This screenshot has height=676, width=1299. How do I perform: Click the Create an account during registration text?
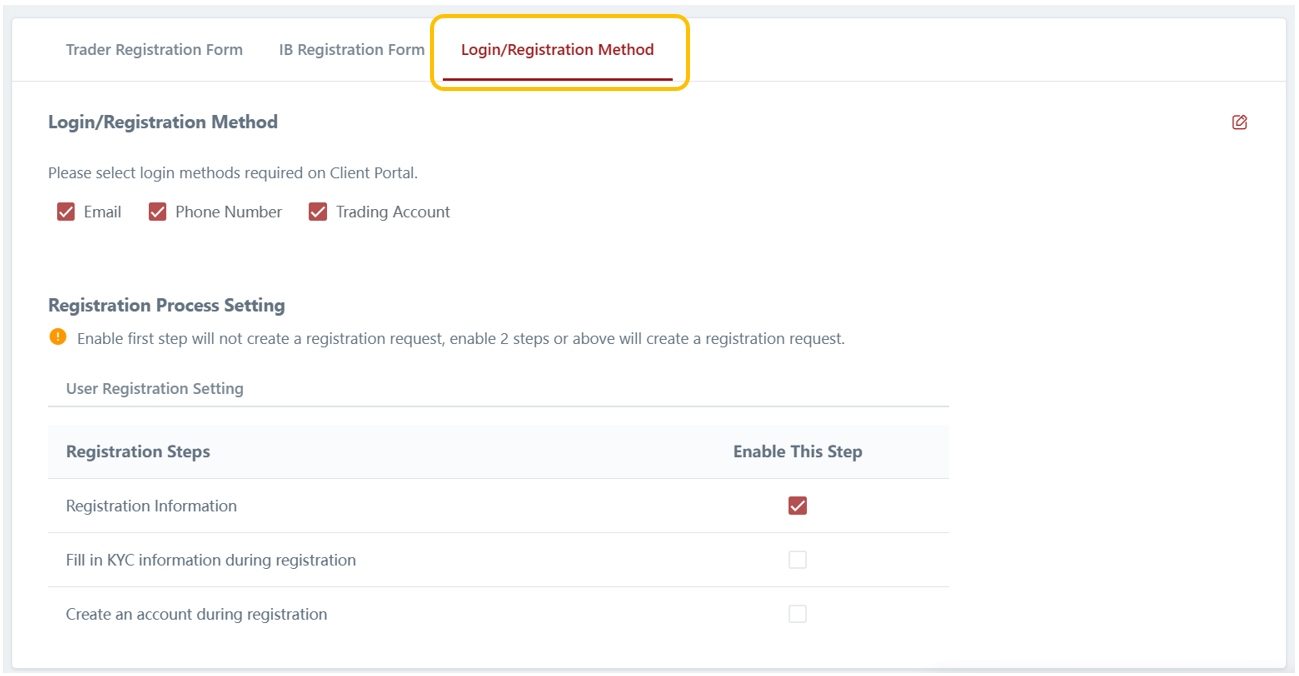[x=196, y=614]
